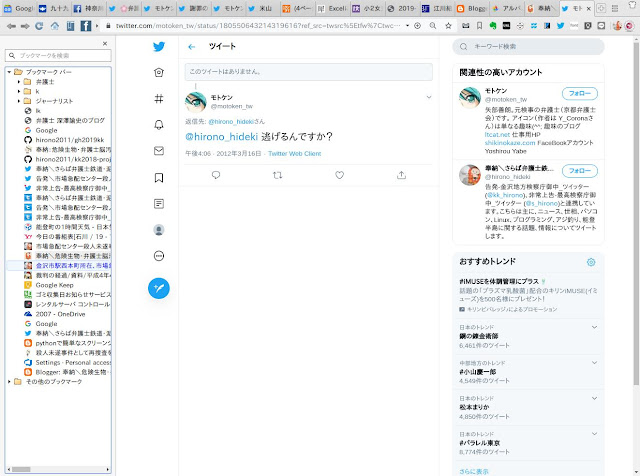Image resolution: width=640 pixels, height=476 pixels.
Task: Expand the k bookmark folder
Action: (19, 91)
